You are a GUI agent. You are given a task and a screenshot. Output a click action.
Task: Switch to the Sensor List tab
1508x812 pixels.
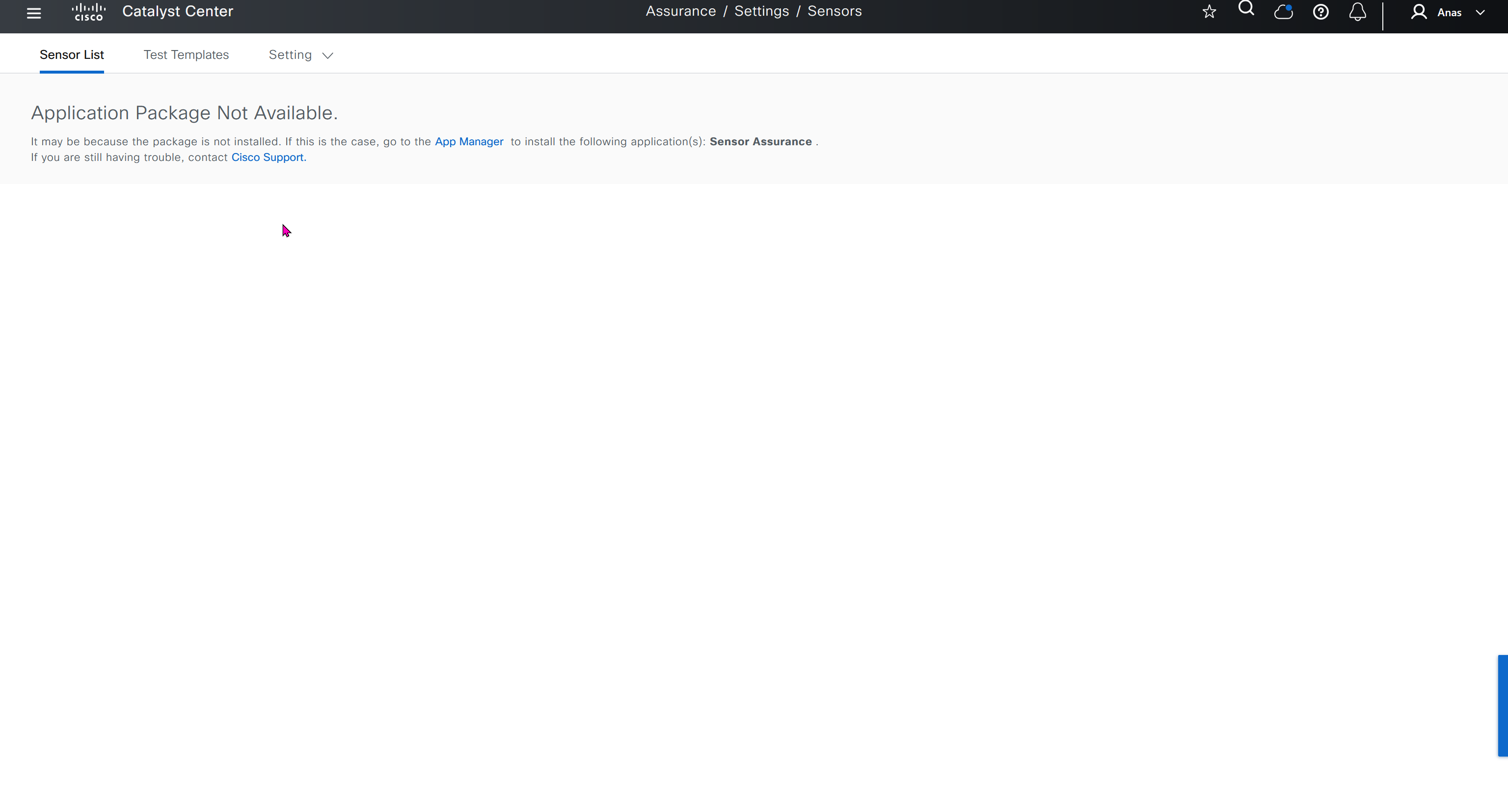pyautogui.click(x=72, y=54)
